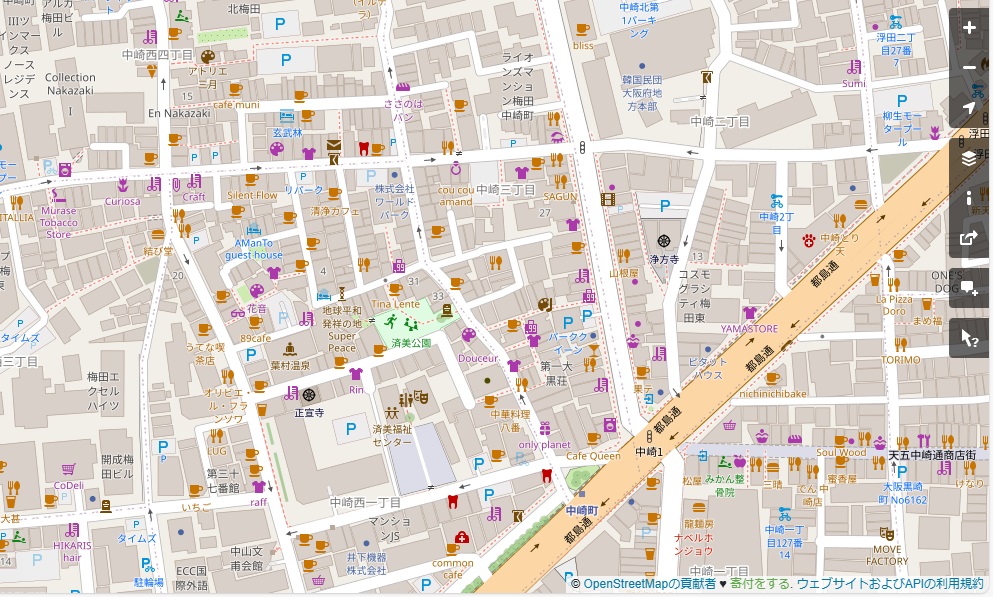Add a note to the map
The width and height of the screenshot is (993, 597).
968,288
